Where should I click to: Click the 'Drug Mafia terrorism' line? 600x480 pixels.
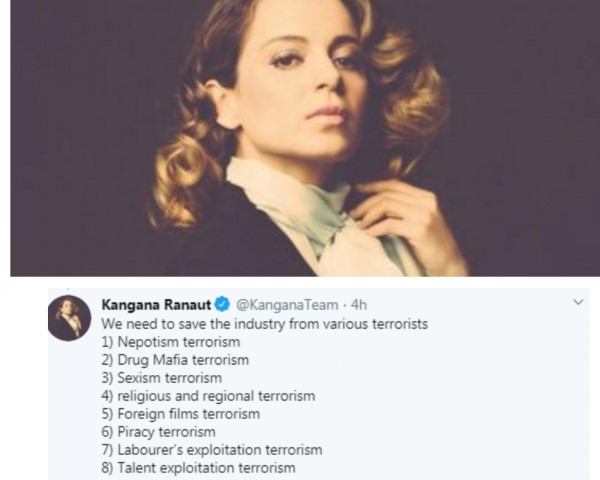(175, 360)
